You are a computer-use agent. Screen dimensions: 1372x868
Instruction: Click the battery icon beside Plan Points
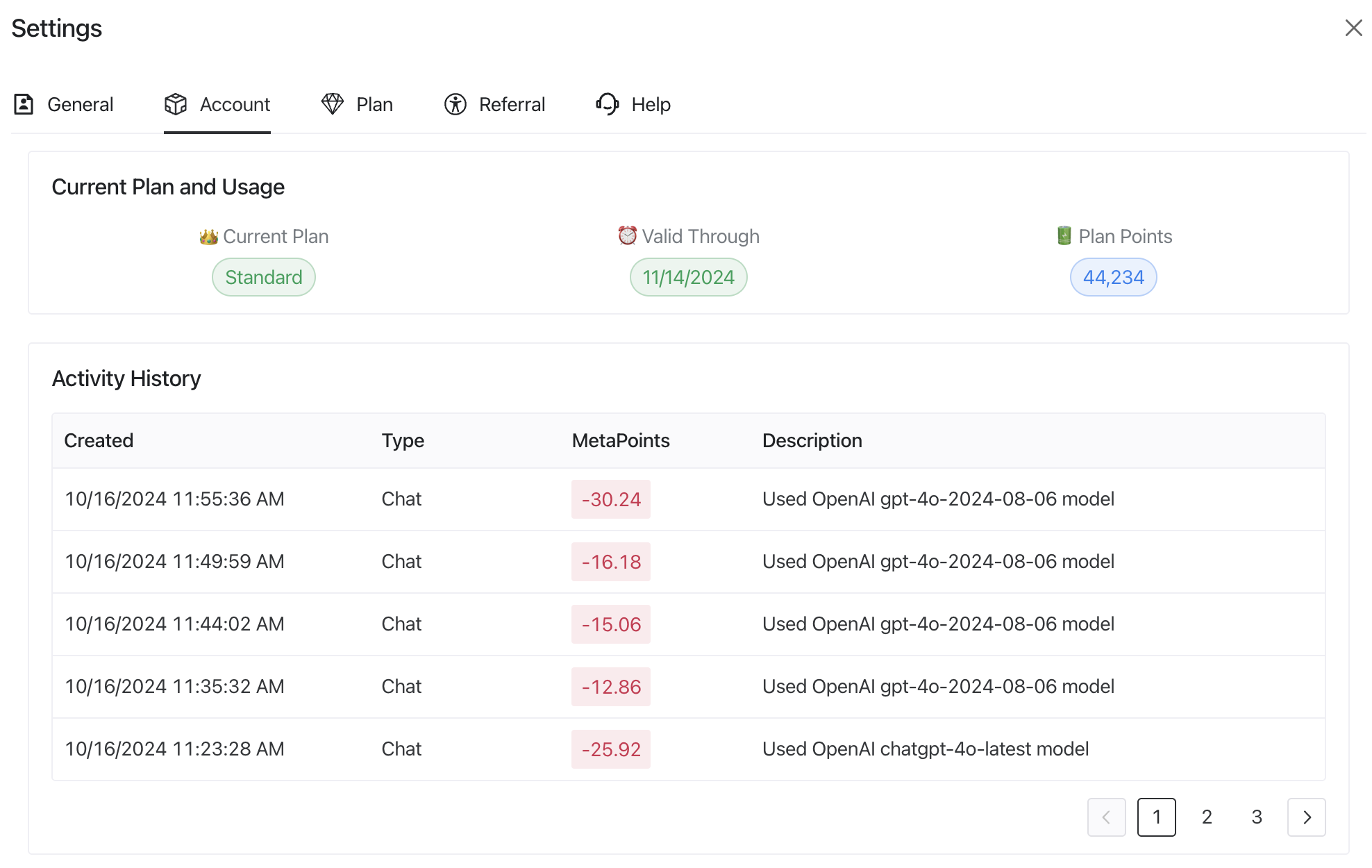click(x=1064, y=236)
